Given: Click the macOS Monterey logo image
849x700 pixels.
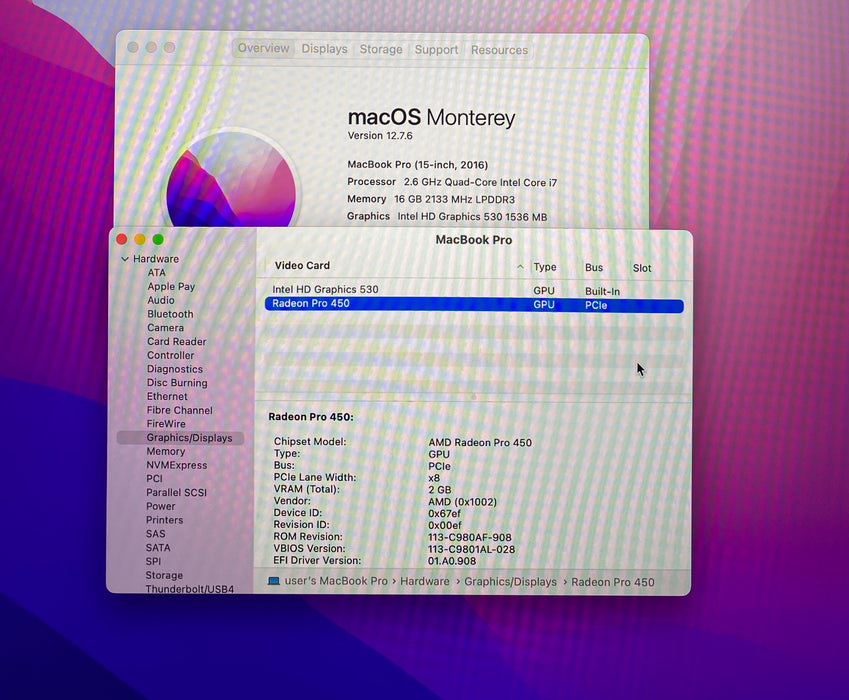Looking at the screenshot, I should tap(232, 180).
